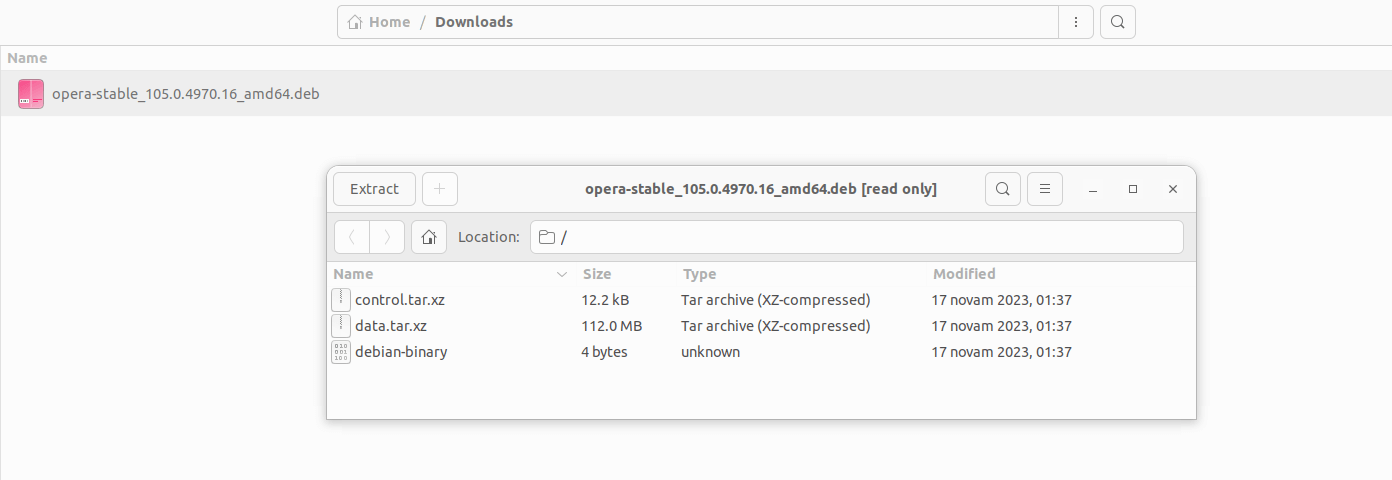The height and width of the screenshot is (480, 1392).
Task: Sort archive contents by Type column
Action: pos(700,274)
